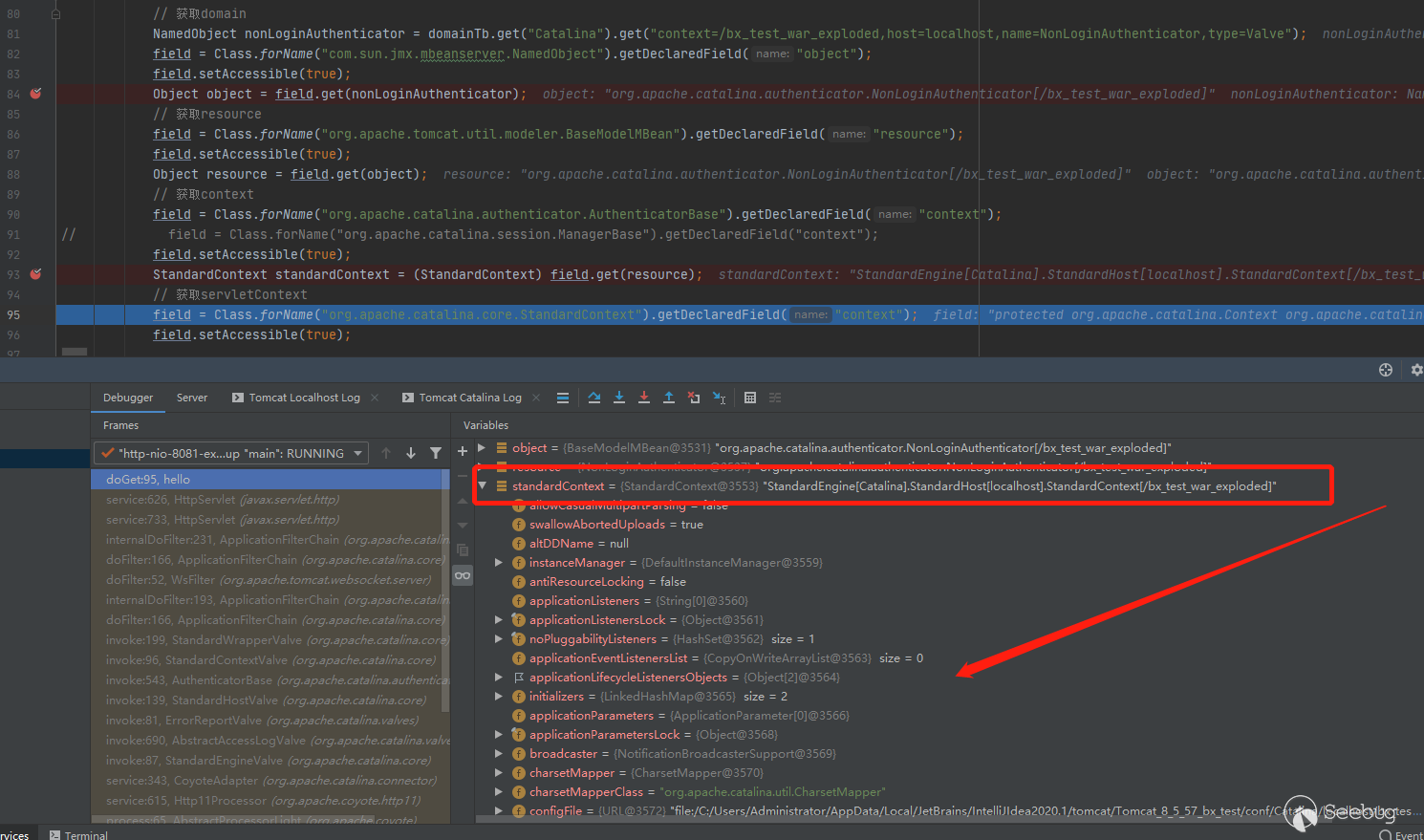Open the thread selector dropdown showing RUNNING

coord(231,453)
